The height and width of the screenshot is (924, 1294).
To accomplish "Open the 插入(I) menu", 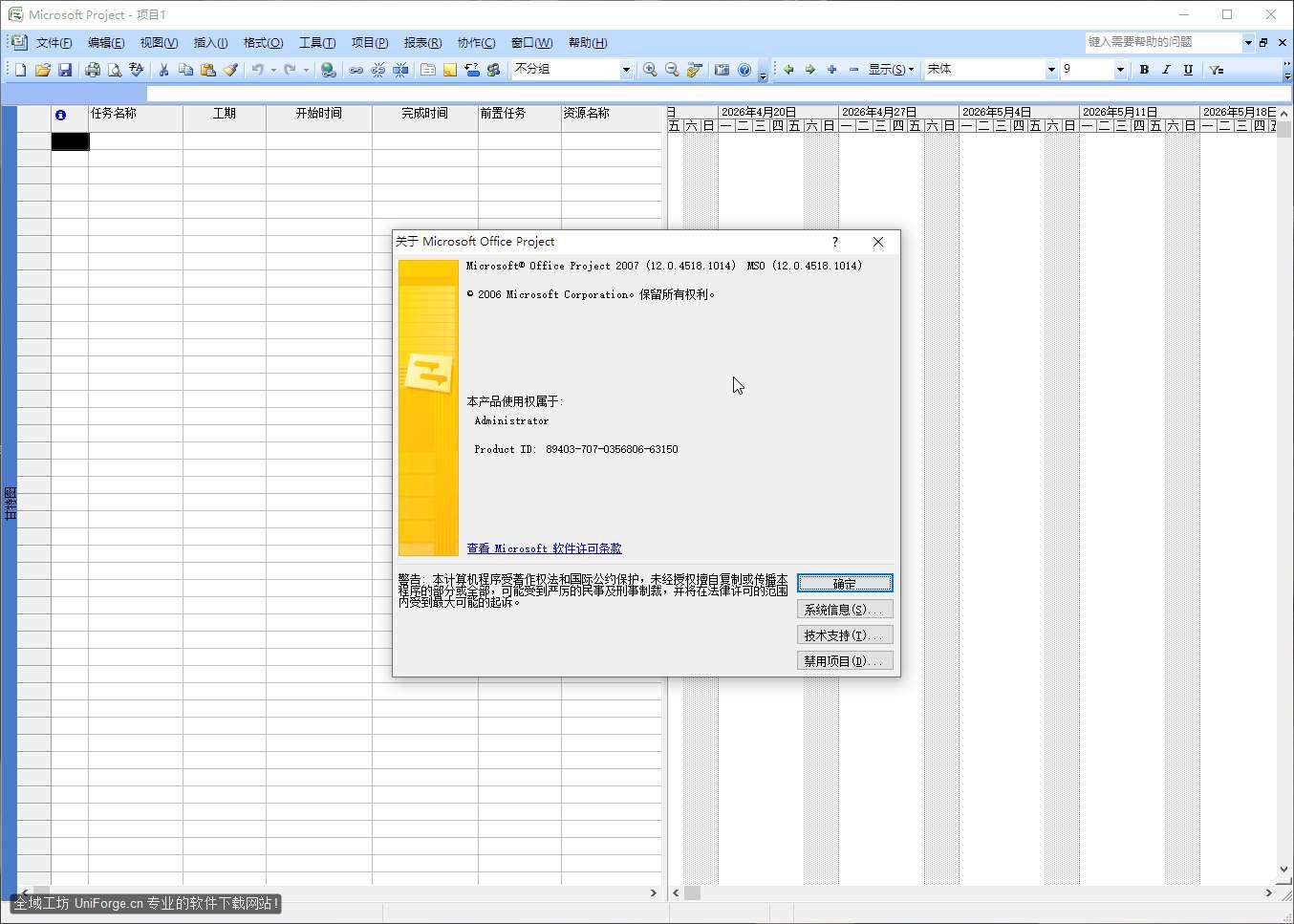I will click(x=210, y=42).
